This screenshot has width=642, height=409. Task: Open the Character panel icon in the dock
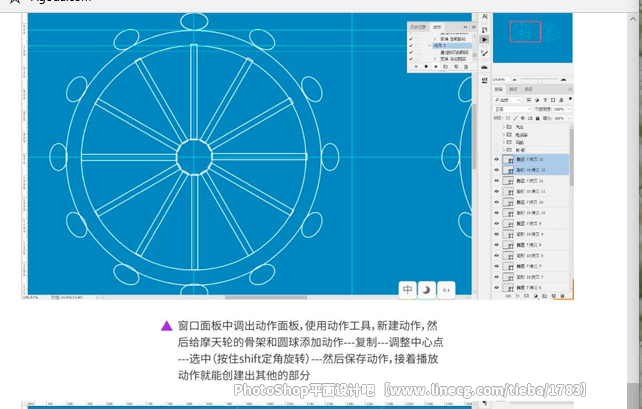tap(484, 17)
